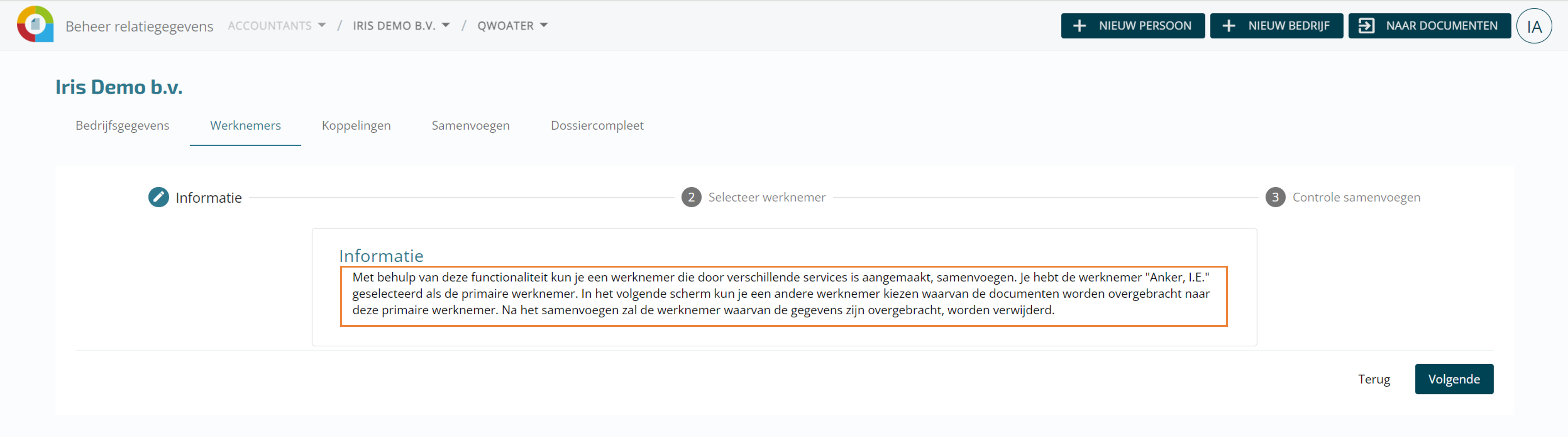This screenshot has width=1568, height=437.
Task: Click the plus icon on Nieuw bedrijf
Action: [1228, 26]
